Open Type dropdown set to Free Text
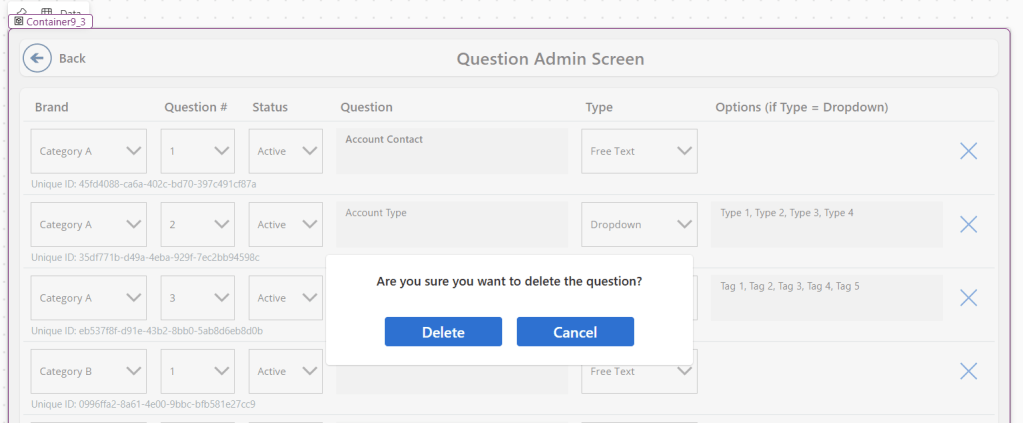The width and height of the screenshot is (1023, 423). tap(639, 151)
